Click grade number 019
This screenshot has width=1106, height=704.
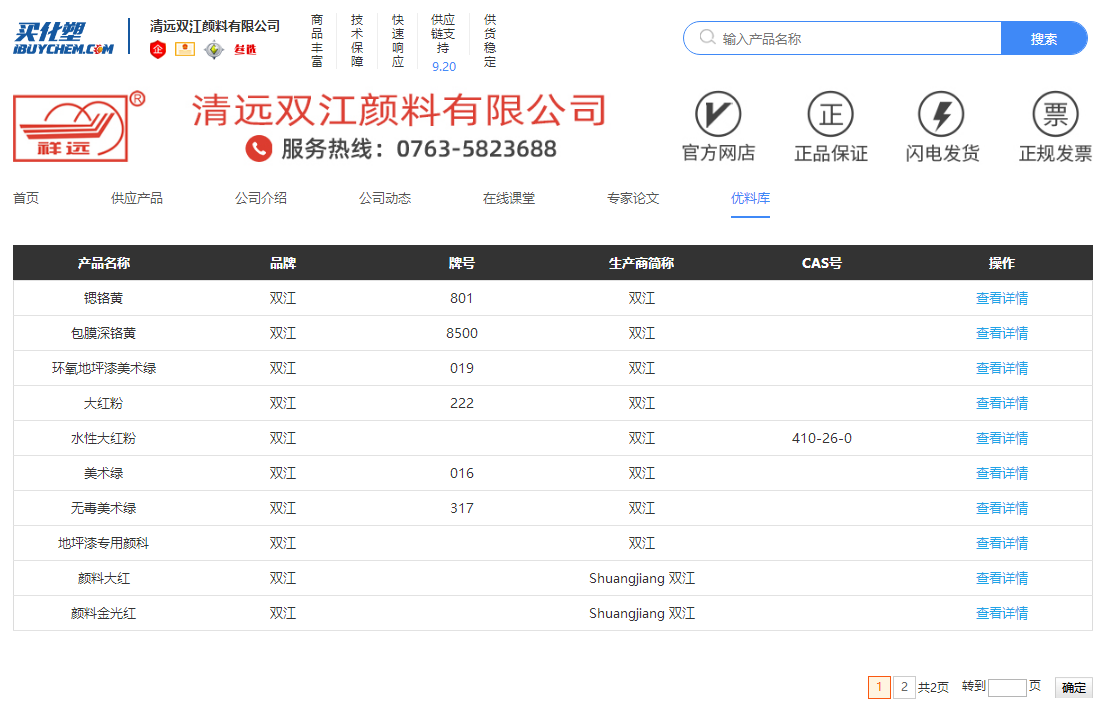coord(462,368)
